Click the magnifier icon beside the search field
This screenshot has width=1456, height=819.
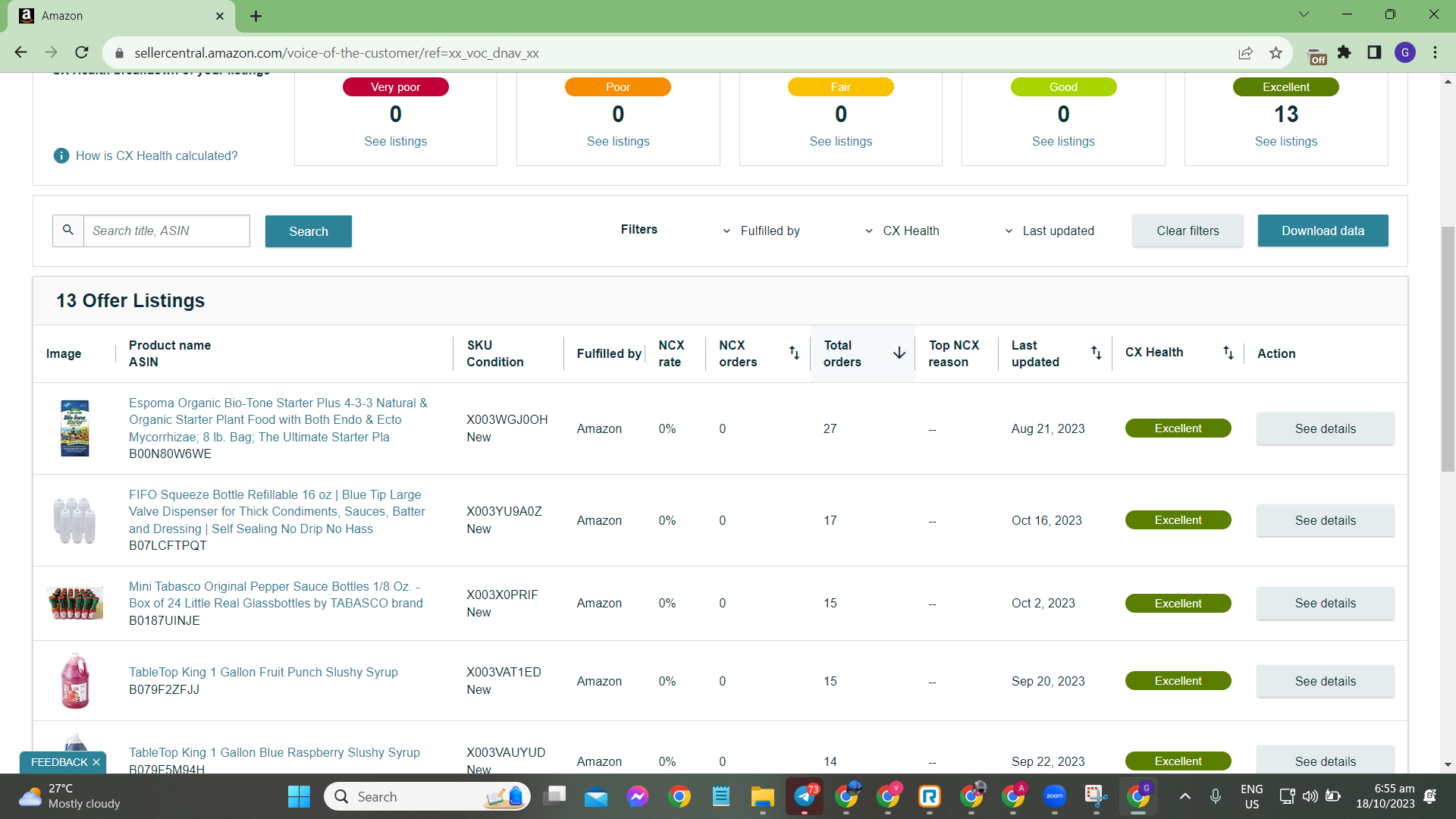point(68,231)
